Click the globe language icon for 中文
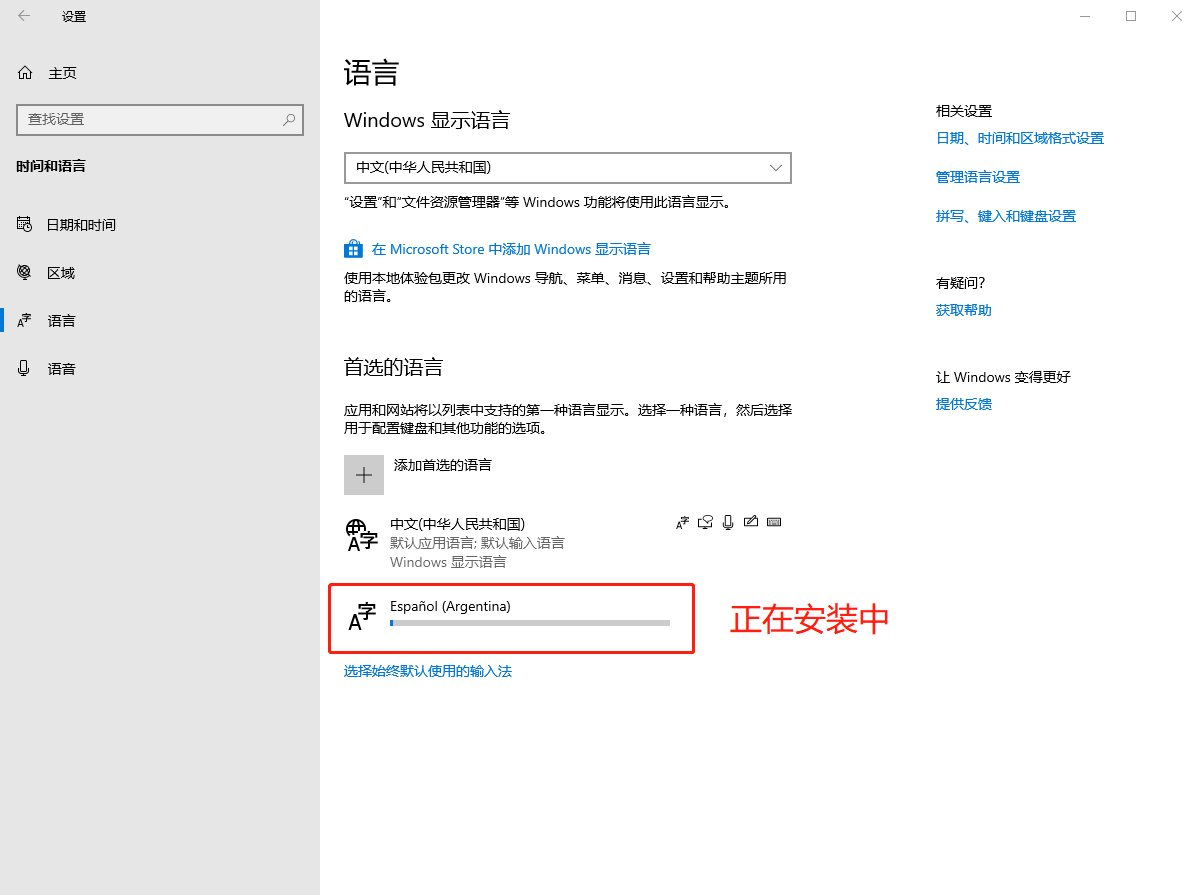Viewport: 1200px width, 895px height. point(361,534)
